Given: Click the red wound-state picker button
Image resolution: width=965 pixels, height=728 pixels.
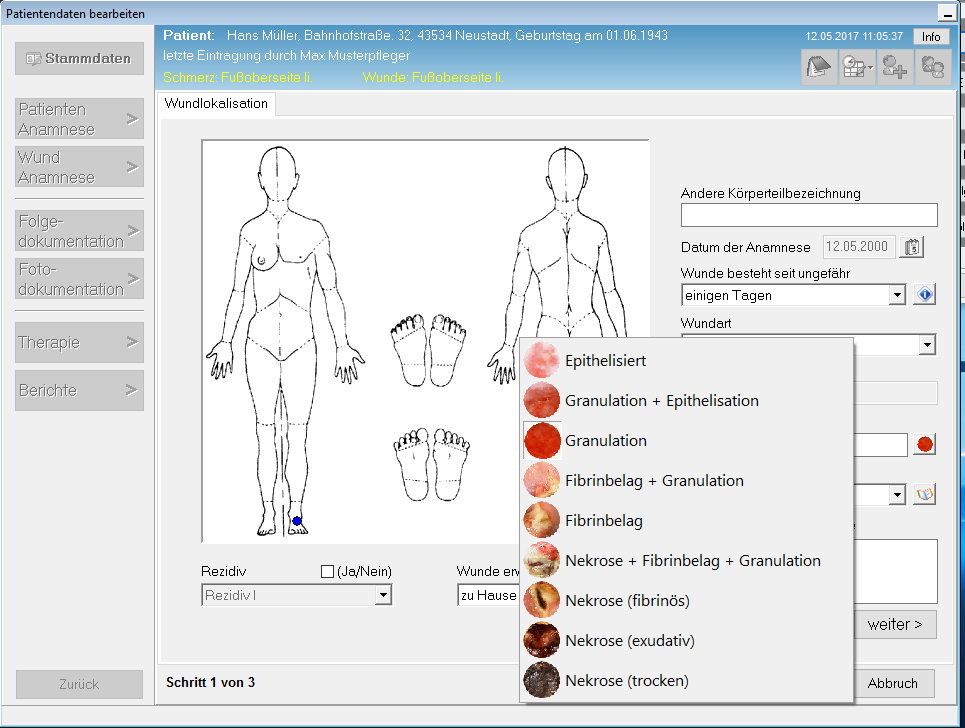Looking at the screenshot, I should coord(925,444).
